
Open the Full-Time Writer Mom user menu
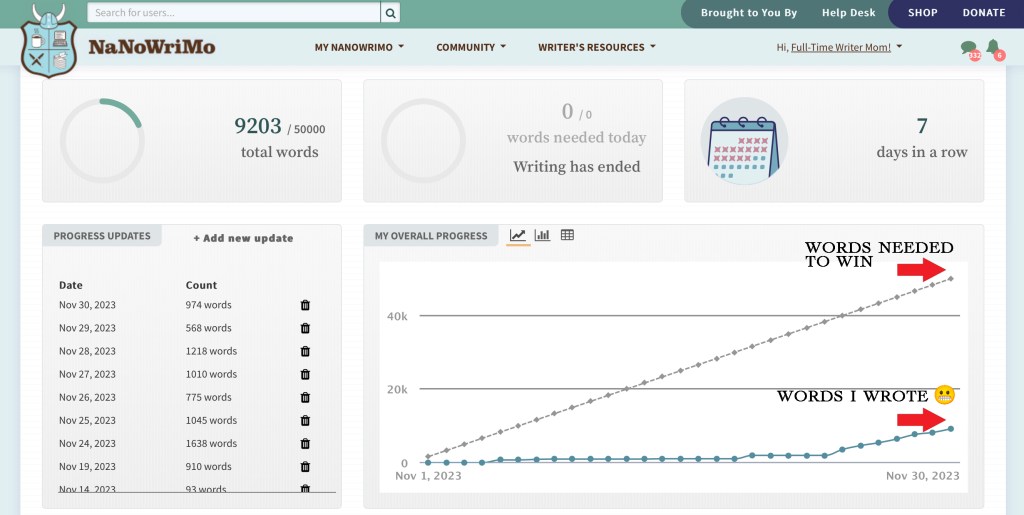pos(840,47)
